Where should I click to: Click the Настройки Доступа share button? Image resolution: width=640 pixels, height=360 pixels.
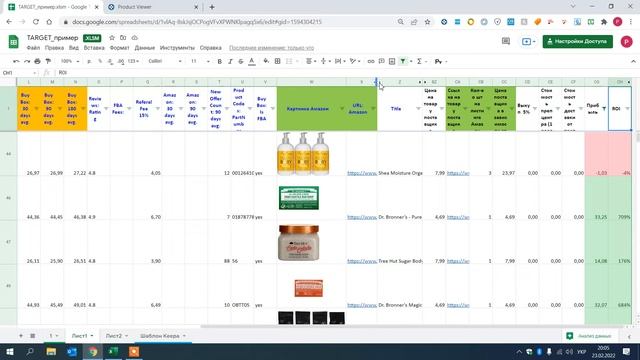coord(578,41)
